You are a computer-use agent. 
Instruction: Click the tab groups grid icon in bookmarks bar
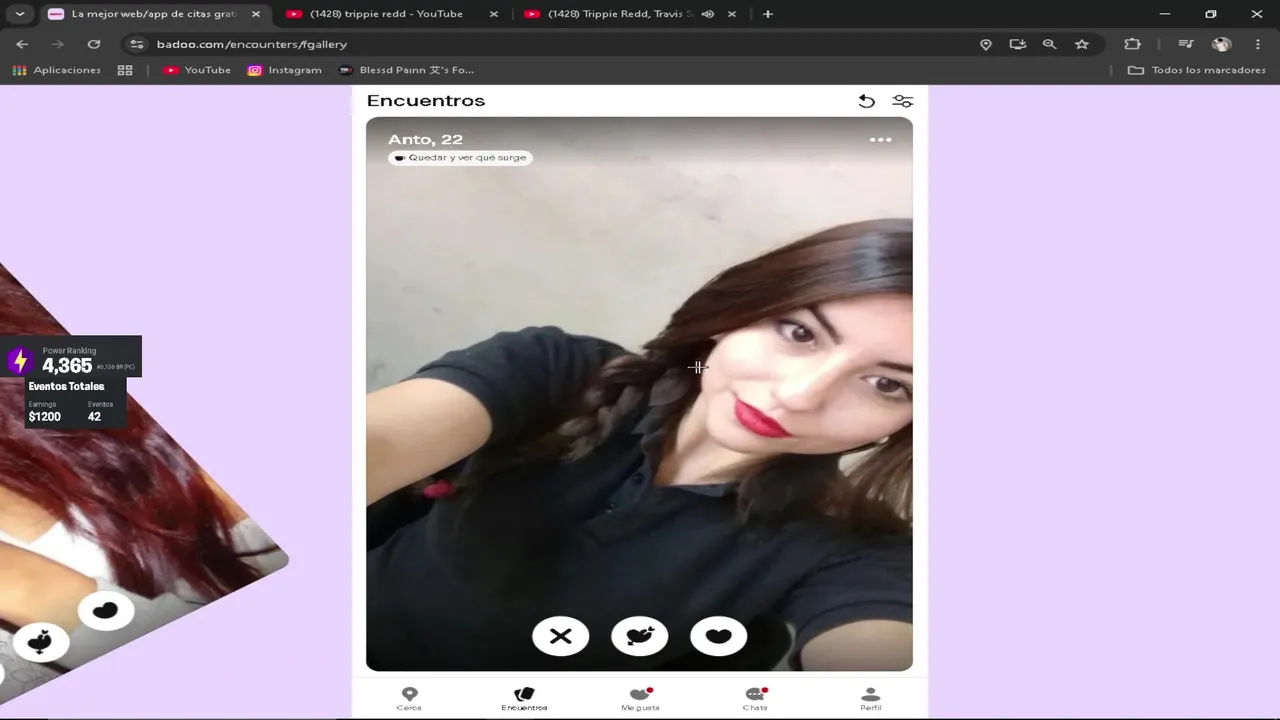click(125, 70)
